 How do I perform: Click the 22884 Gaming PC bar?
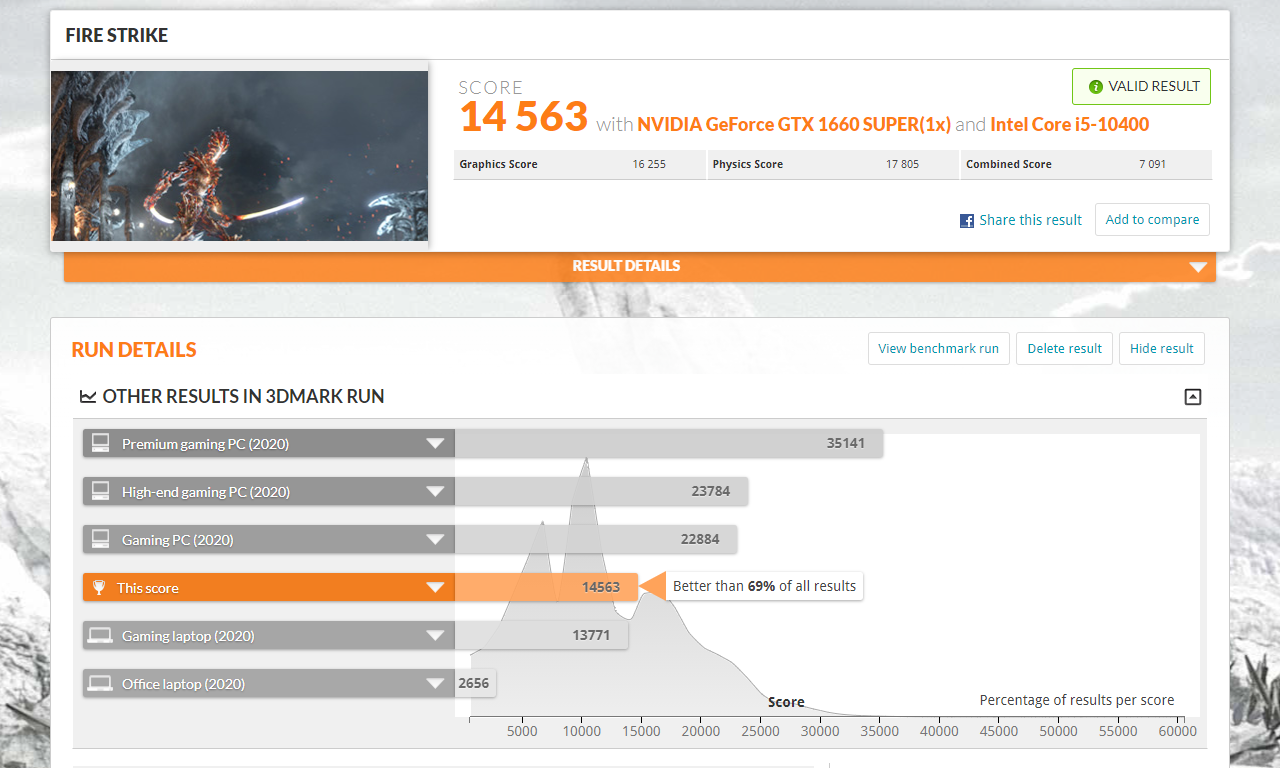pyautogui.click(x=596, y=540)
